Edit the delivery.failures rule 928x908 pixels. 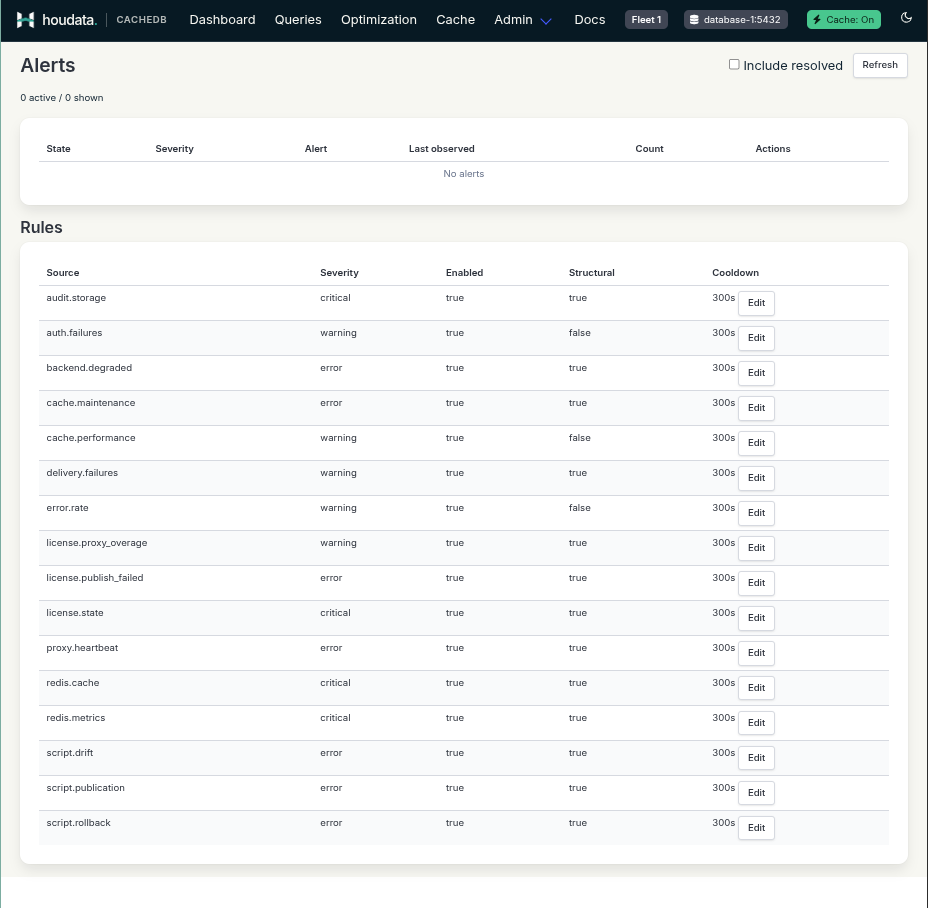tap(756, 478)
